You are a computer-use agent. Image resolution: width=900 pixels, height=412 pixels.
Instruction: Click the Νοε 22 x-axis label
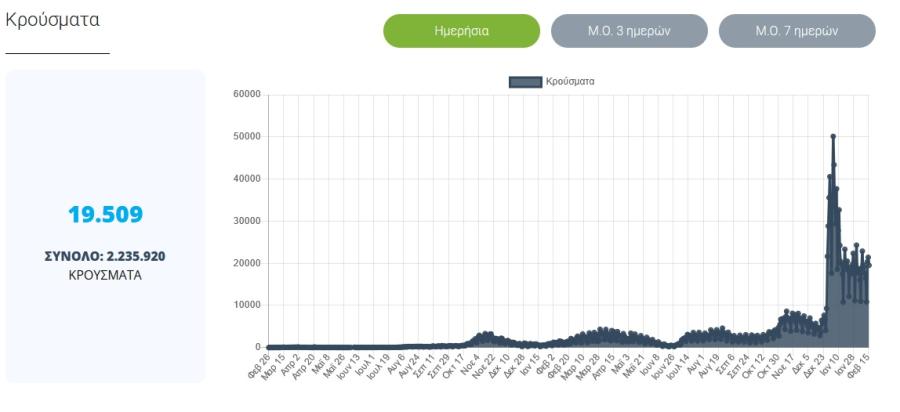click(x=484, y=365)
